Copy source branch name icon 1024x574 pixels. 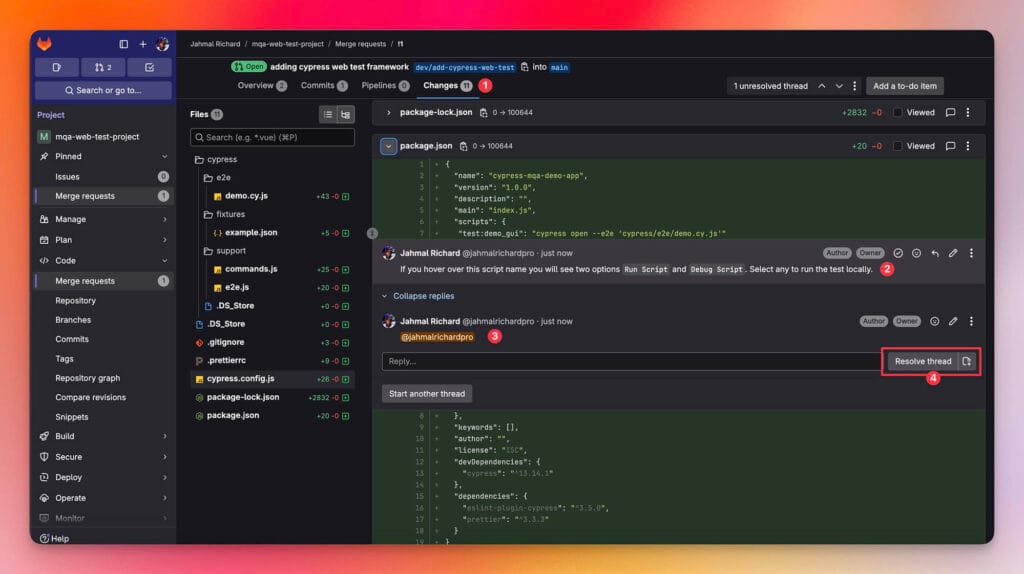point(524,67)
